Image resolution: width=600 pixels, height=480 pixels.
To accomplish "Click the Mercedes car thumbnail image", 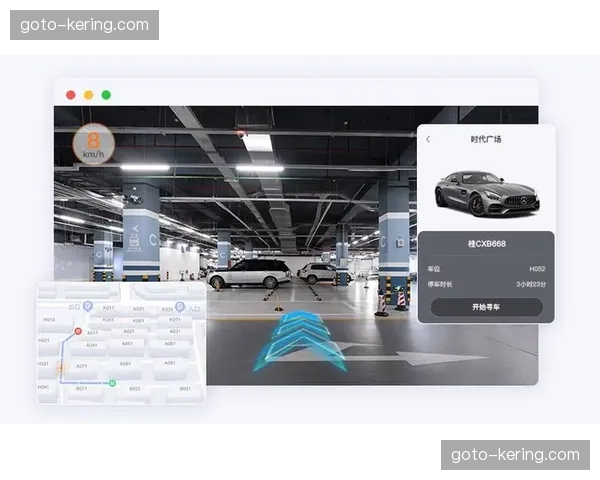I will coord(486,192).
